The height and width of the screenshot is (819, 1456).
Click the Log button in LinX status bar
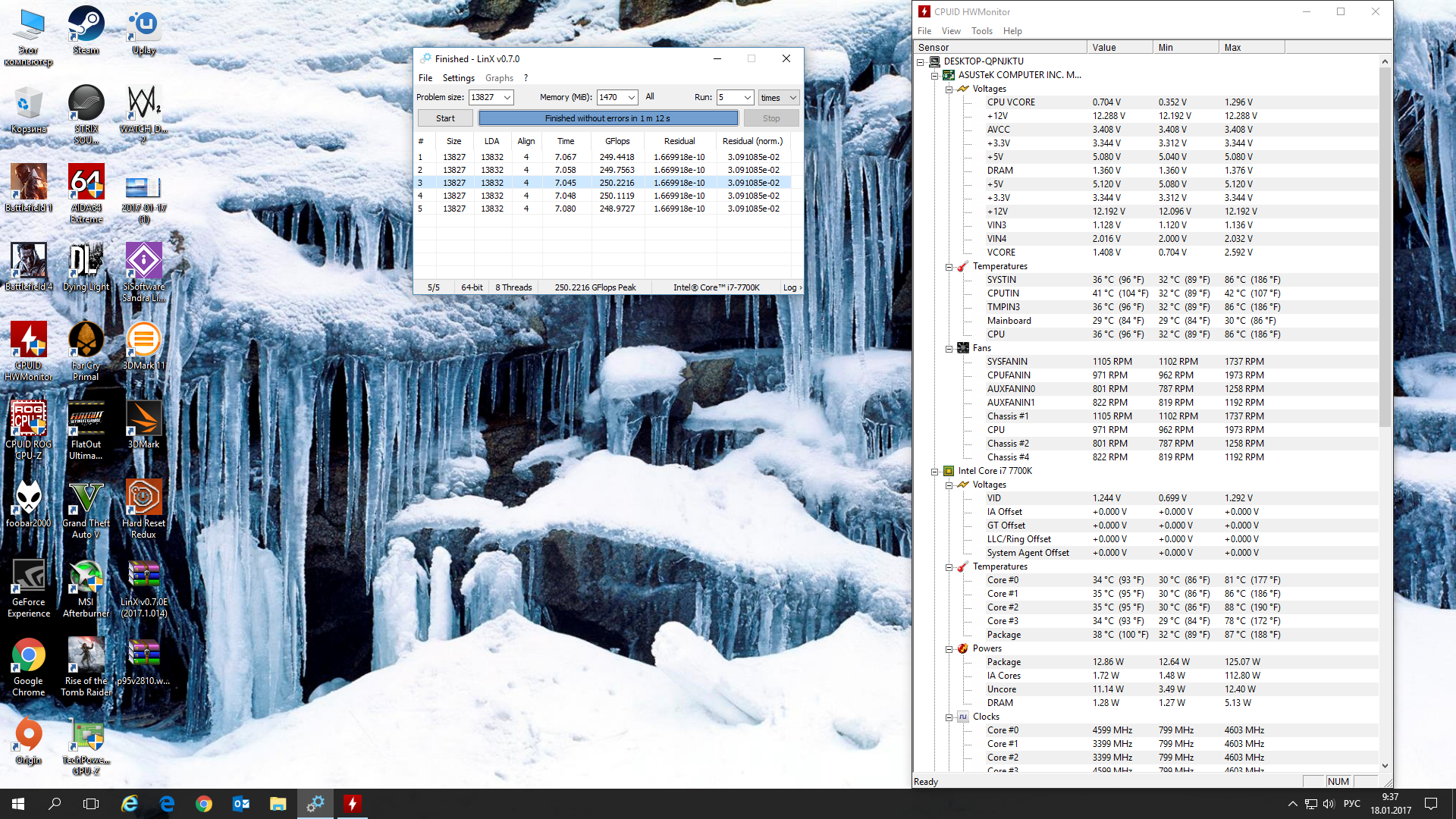coord(792,287)
